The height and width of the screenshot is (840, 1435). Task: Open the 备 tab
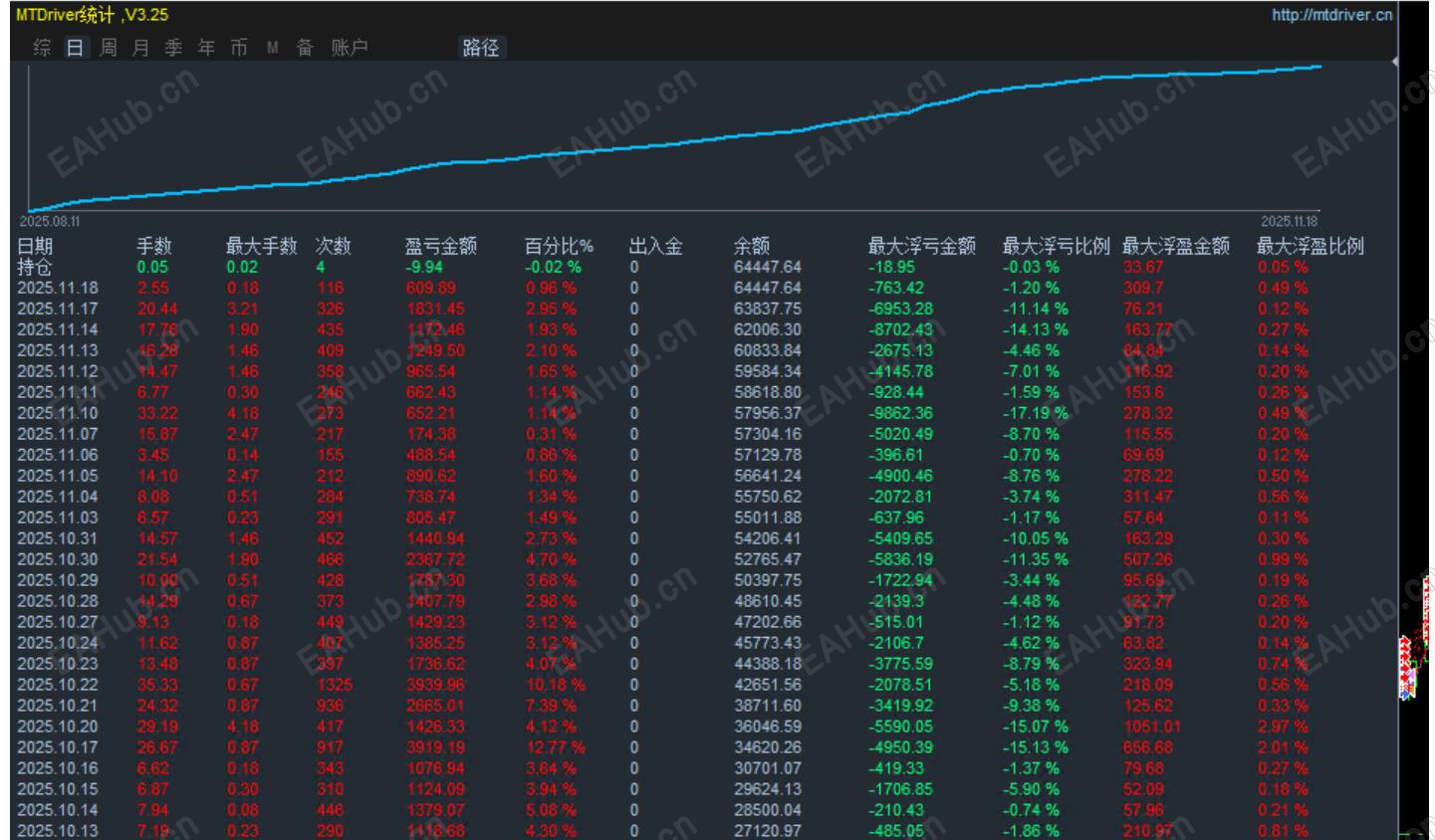[x=305, y=48]
